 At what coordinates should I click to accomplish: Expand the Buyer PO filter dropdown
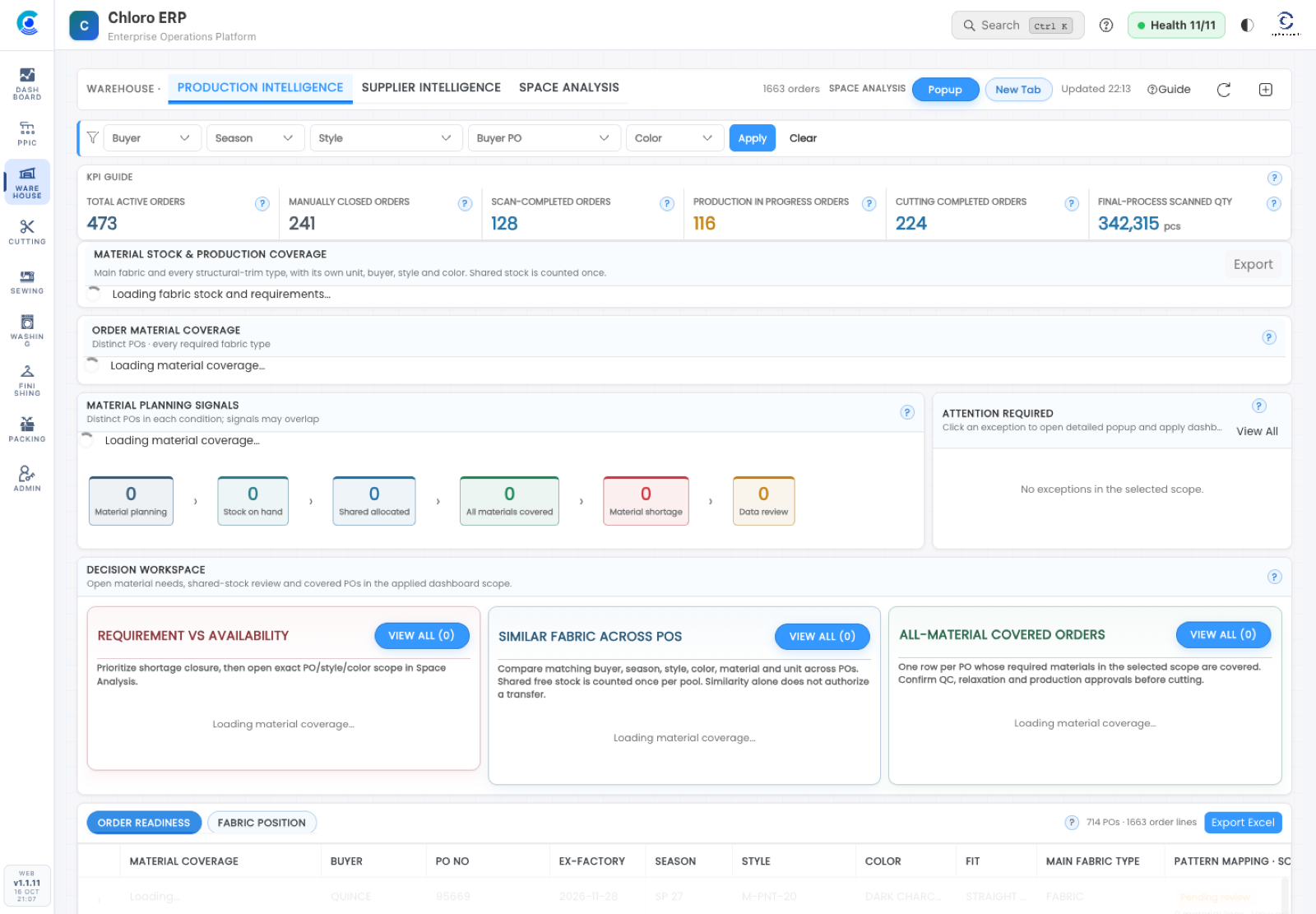pos(544,138)
